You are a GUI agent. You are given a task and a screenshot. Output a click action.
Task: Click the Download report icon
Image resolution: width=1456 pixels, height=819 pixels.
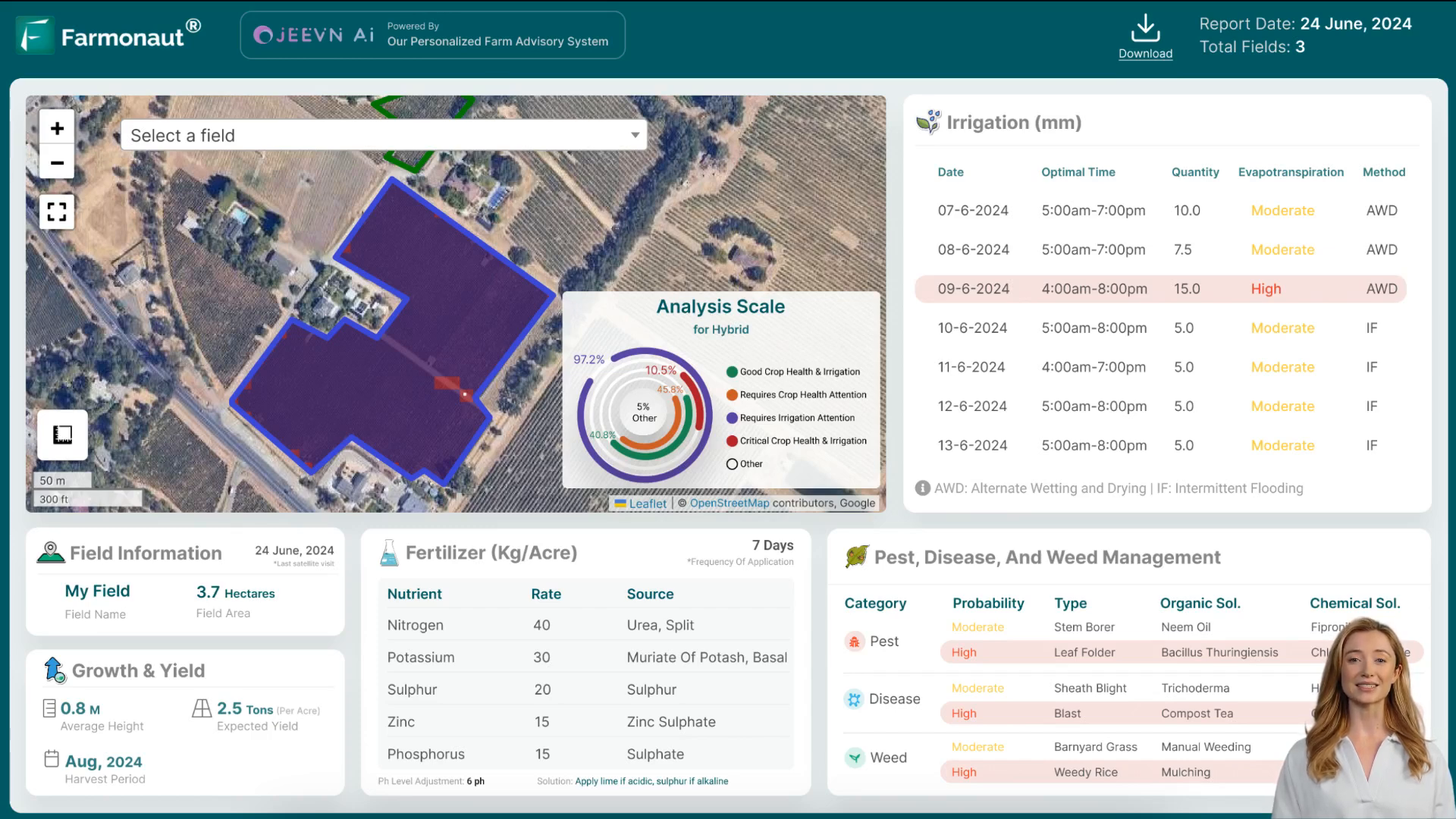(1146, 35)
